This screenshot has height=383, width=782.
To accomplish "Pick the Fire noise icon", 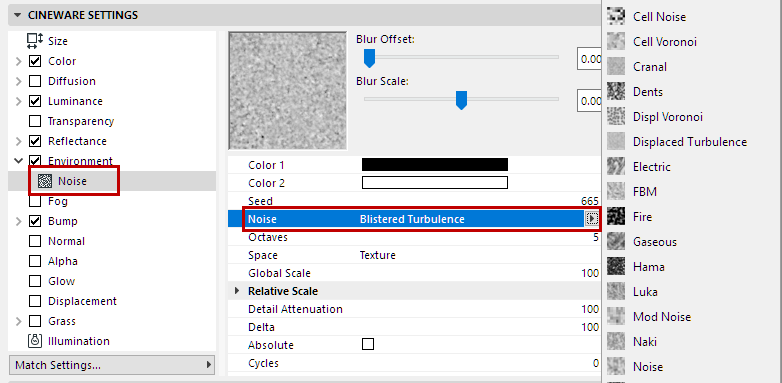I will pyautogui.click(x=616, y=216).
